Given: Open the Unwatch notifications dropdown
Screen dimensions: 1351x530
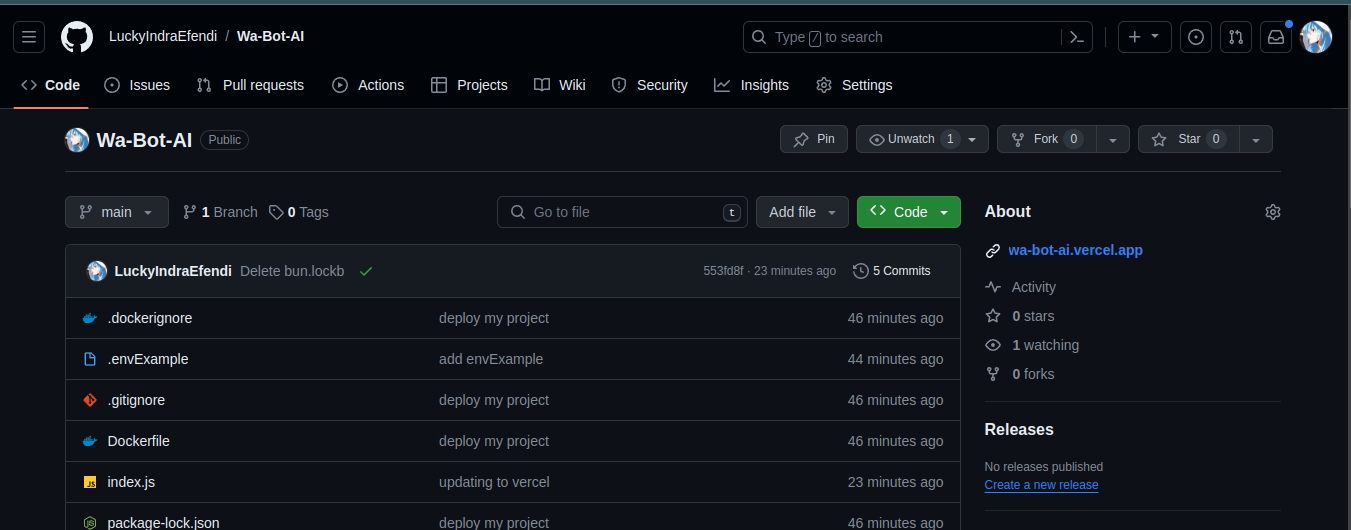Looking at the screenshot, I should pos(922,139).
